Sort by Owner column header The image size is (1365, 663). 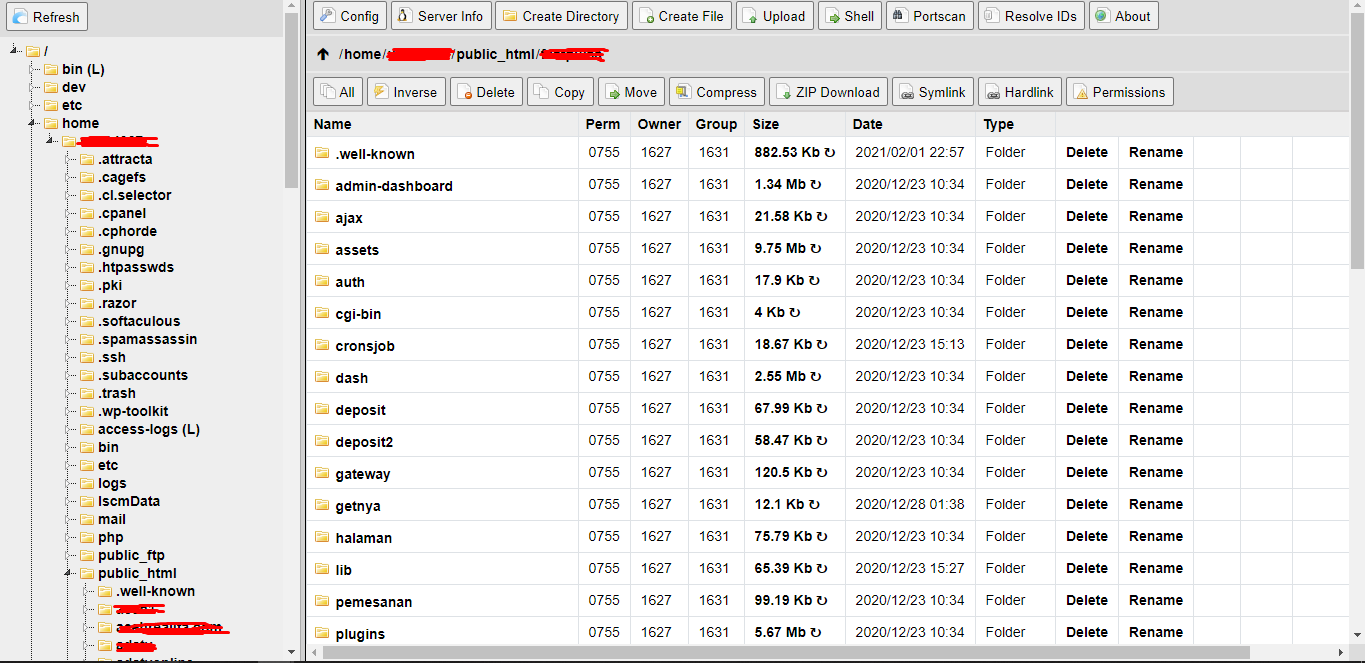pyautogui.click(x=659, y=124)
